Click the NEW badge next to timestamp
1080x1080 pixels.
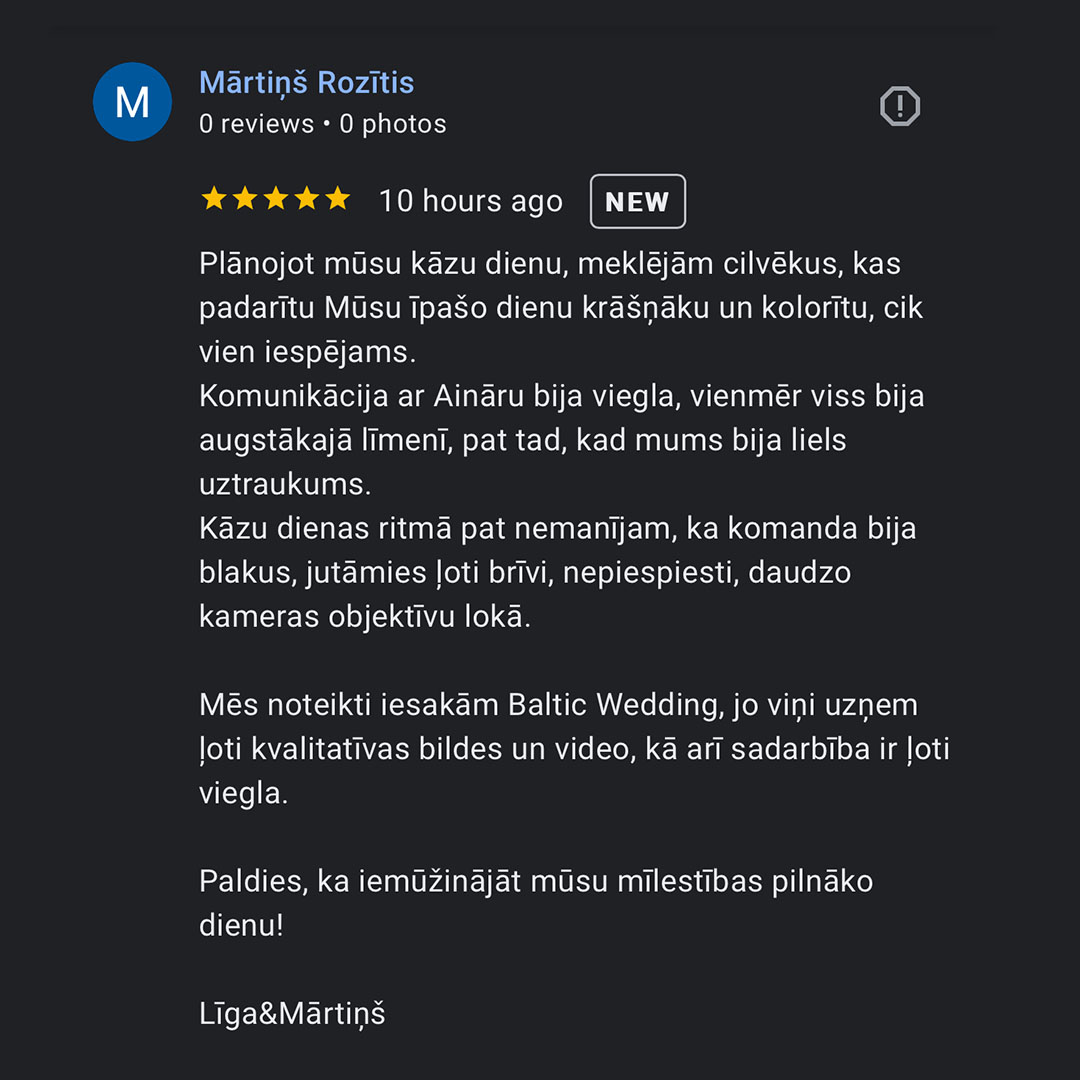point(638,201)
